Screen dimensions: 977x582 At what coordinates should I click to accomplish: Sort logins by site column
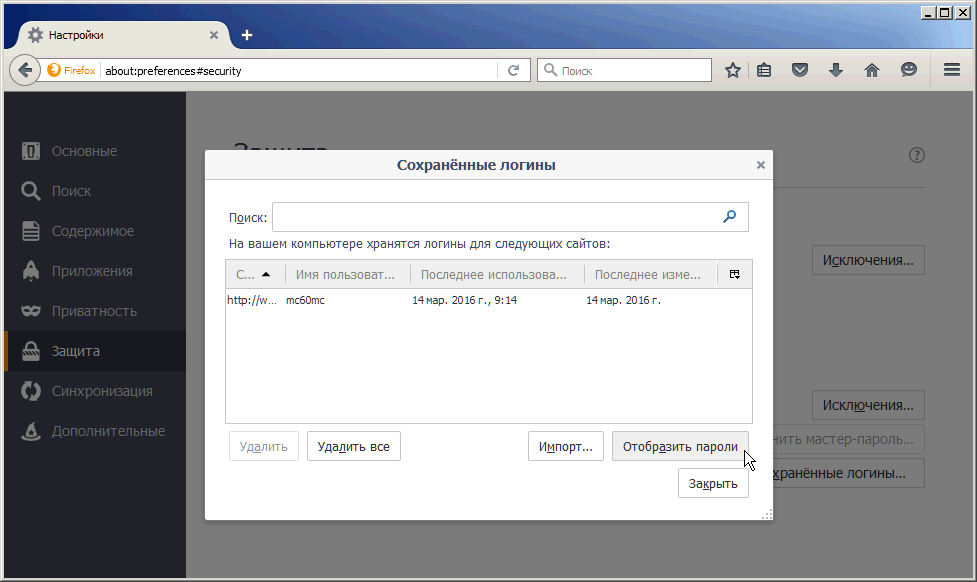tap(254, 274)
